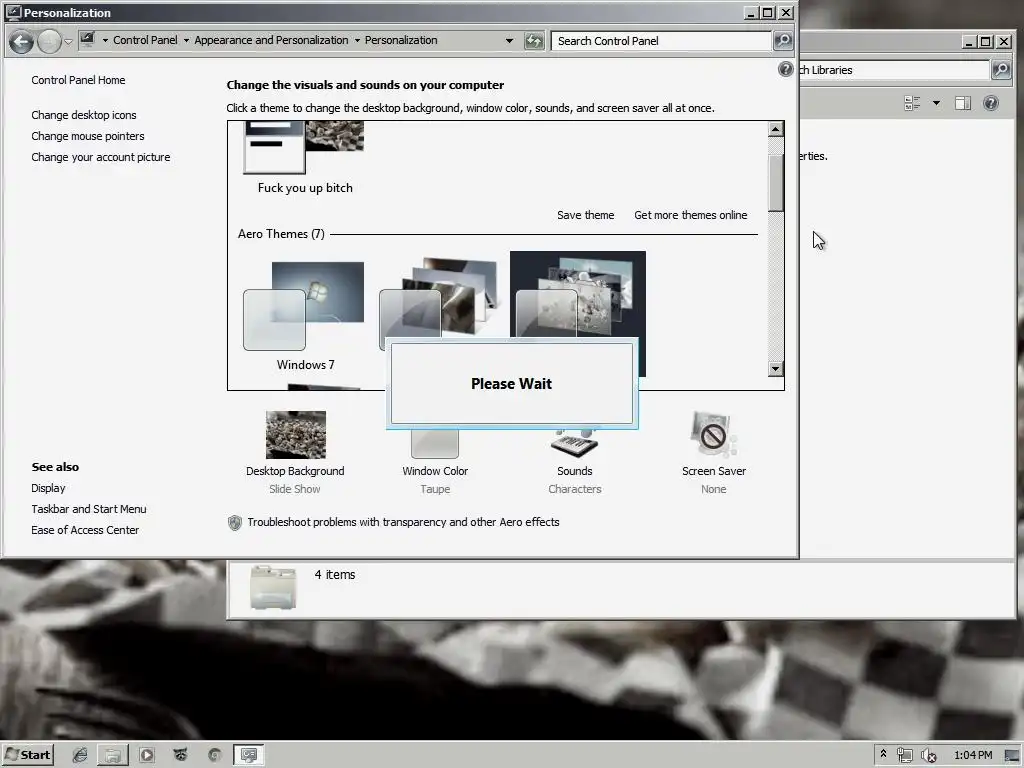
Task: Click the Characters sound scheme label
Action: click(575, 489)
